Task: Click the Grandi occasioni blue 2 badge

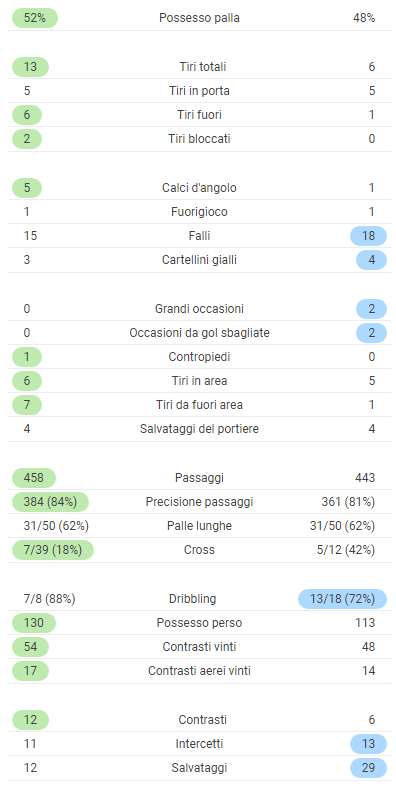Action: 371,309
